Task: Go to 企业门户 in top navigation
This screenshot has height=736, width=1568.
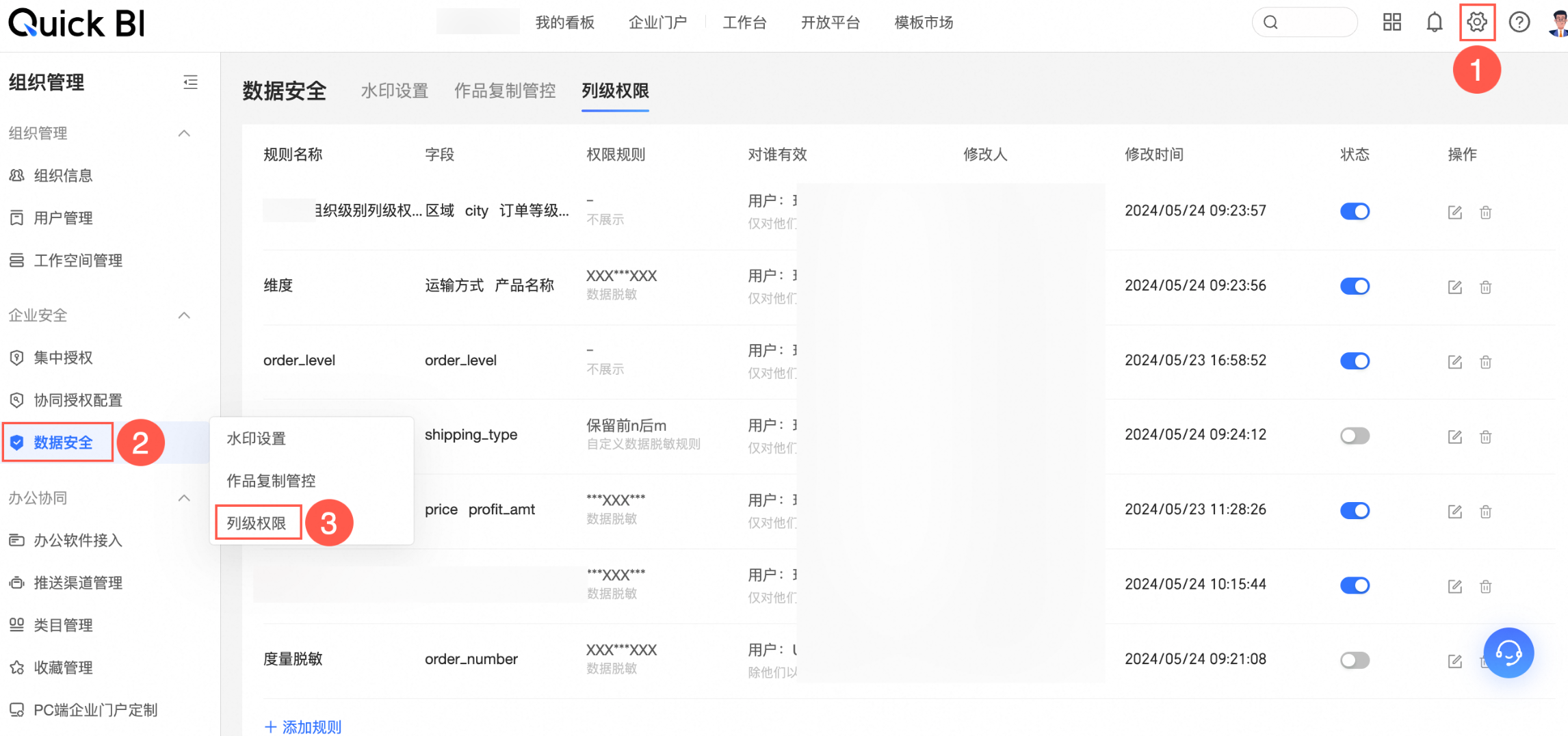Action: [x=658, y=23]
